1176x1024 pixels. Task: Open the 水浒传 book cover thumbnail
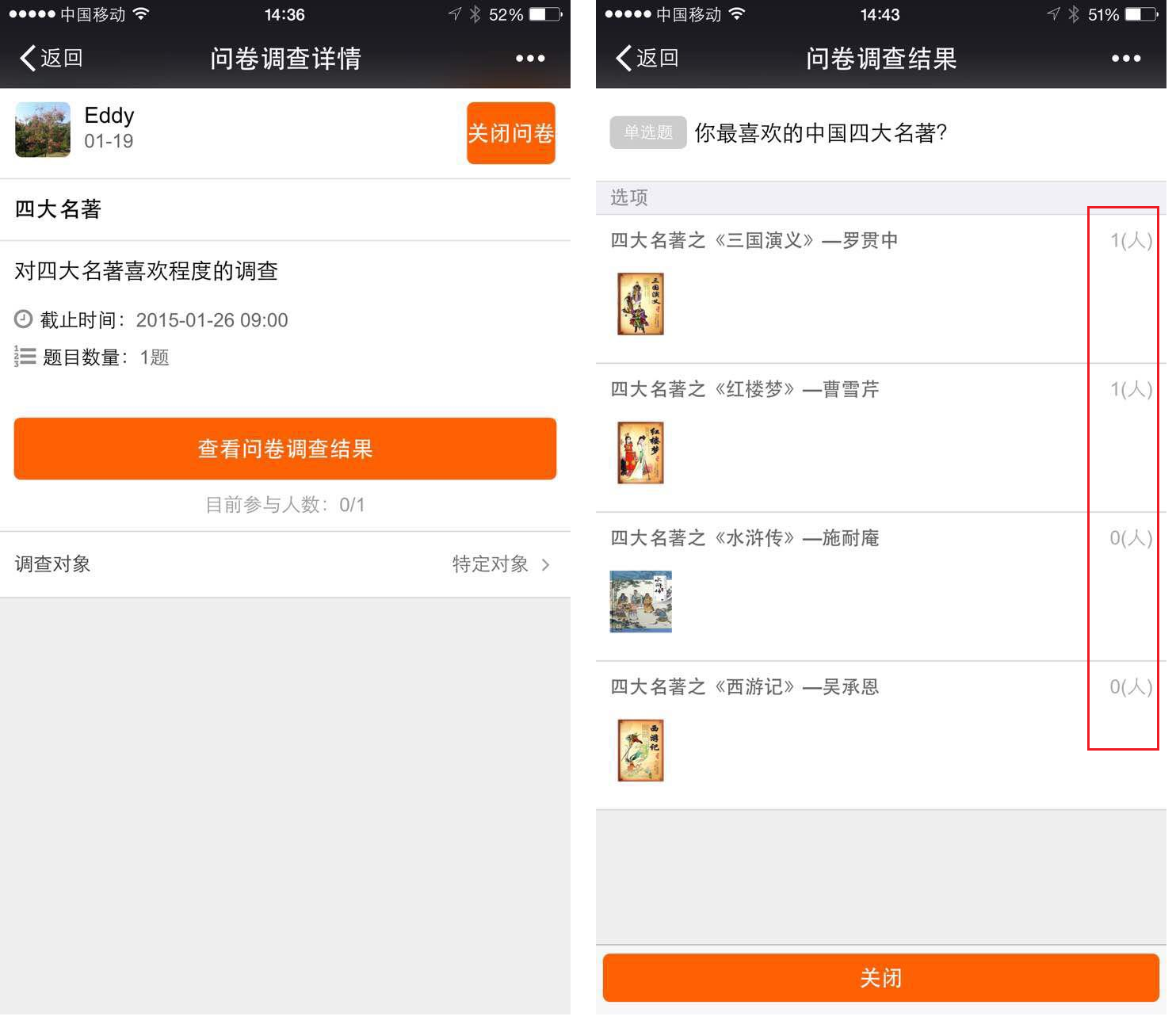pyautogui.click(x=640, y=602)
